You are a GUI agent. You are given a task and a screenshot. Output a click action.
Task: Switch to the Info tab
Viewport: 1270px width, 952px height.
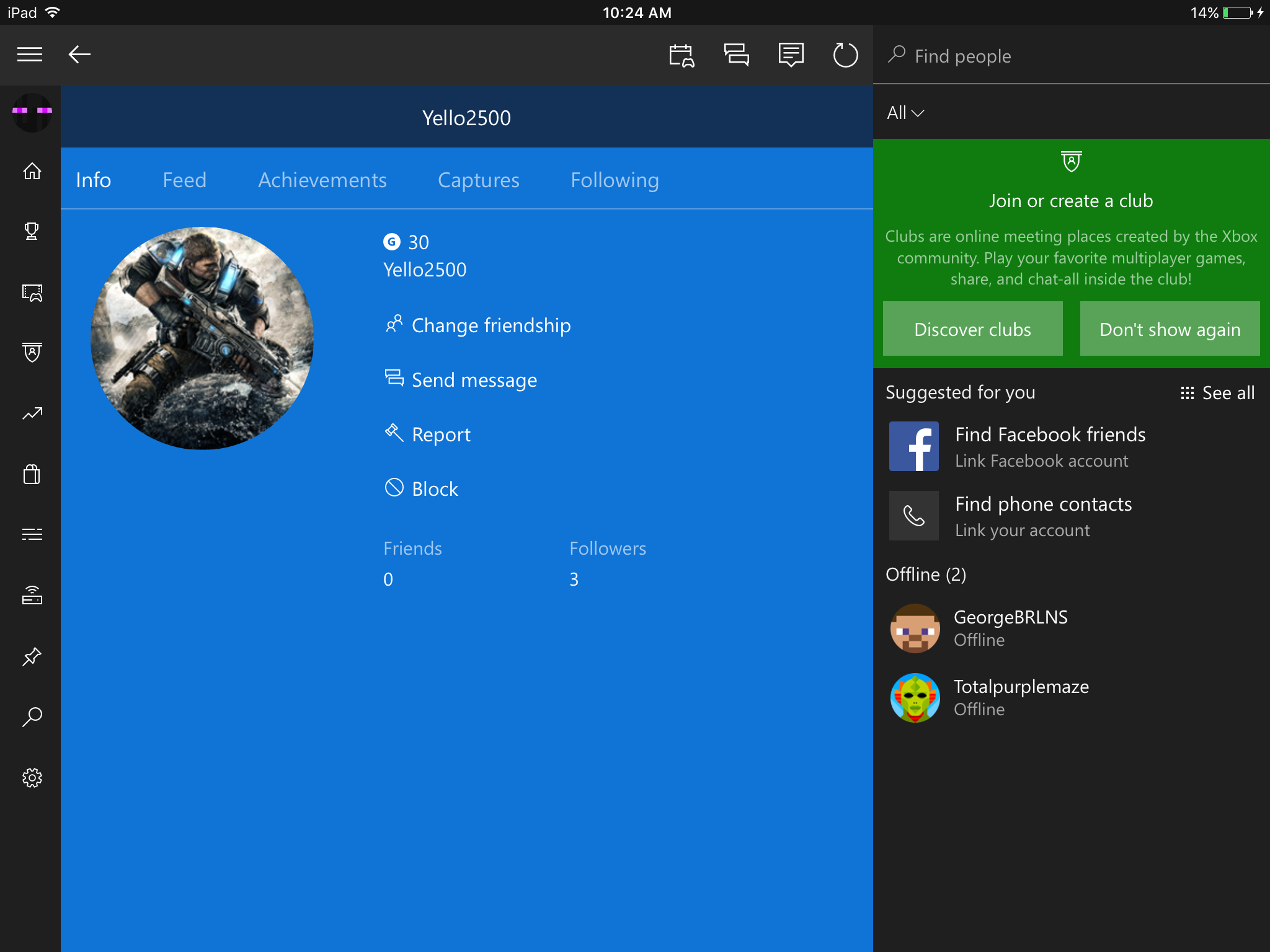click(x=94, y=180)
